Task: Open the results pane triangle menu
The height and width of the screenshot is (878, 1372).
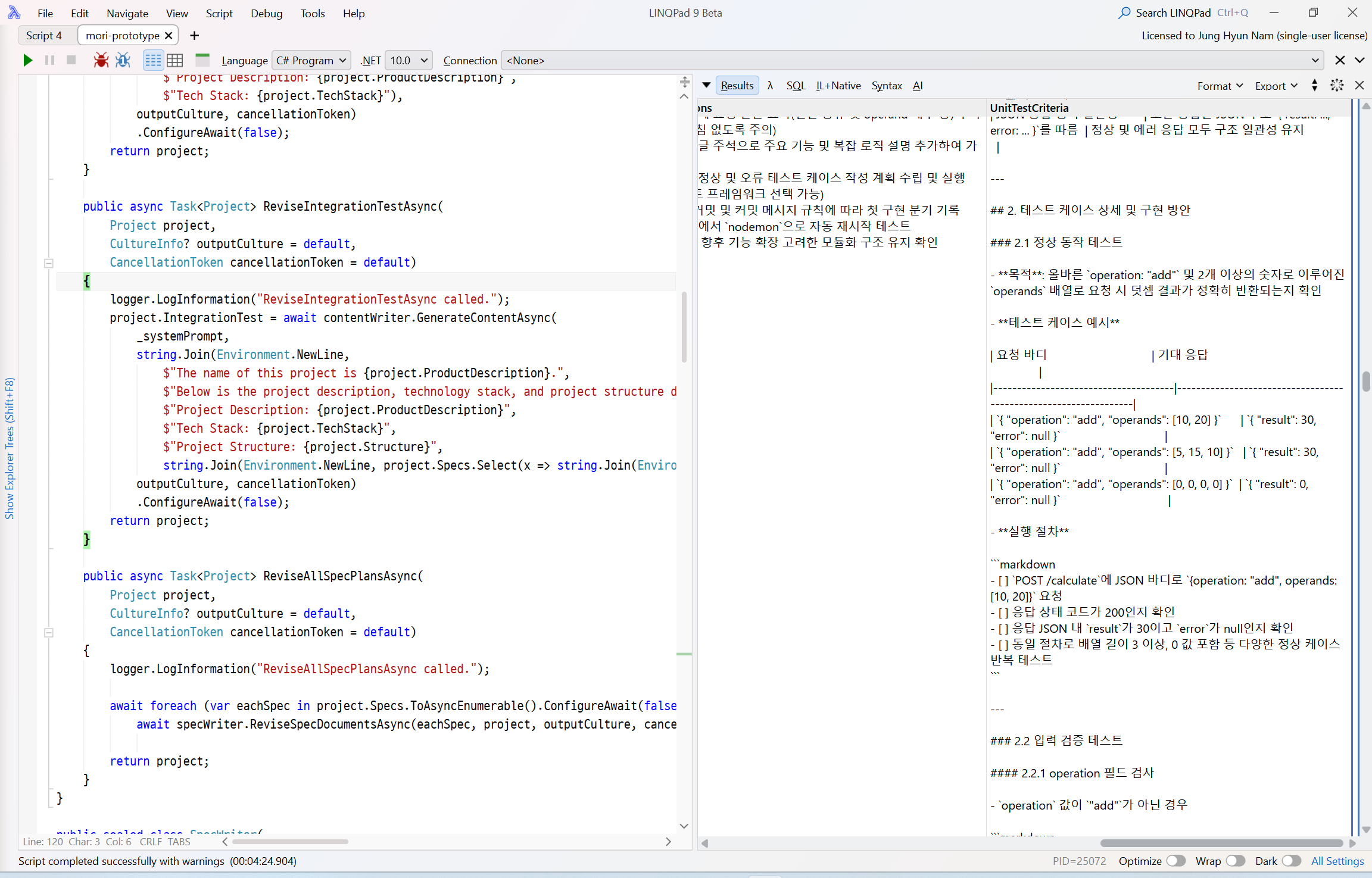Action: pos(706,85)
